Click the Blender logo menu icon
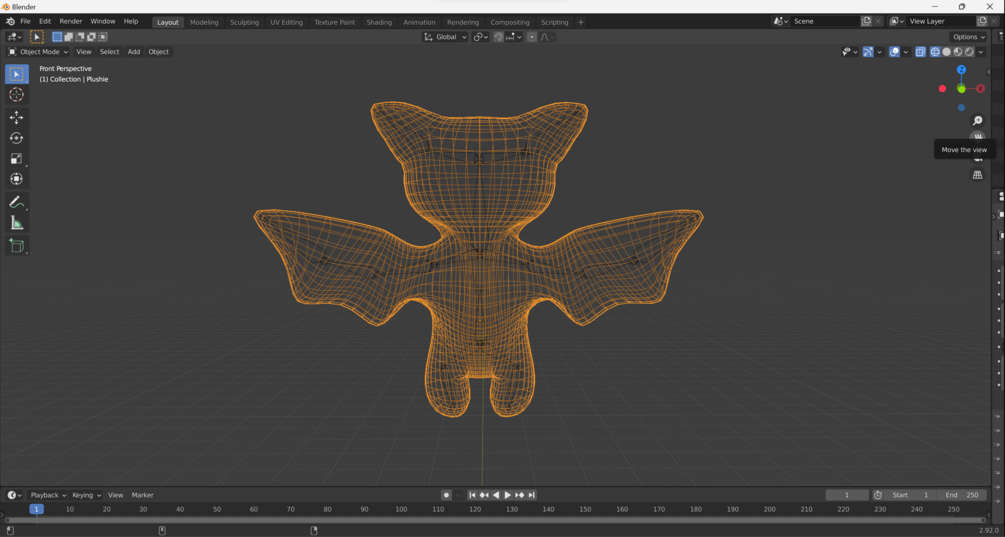Image resolution: width=1005 pixels, height=537 pixels. coord(10,21)
